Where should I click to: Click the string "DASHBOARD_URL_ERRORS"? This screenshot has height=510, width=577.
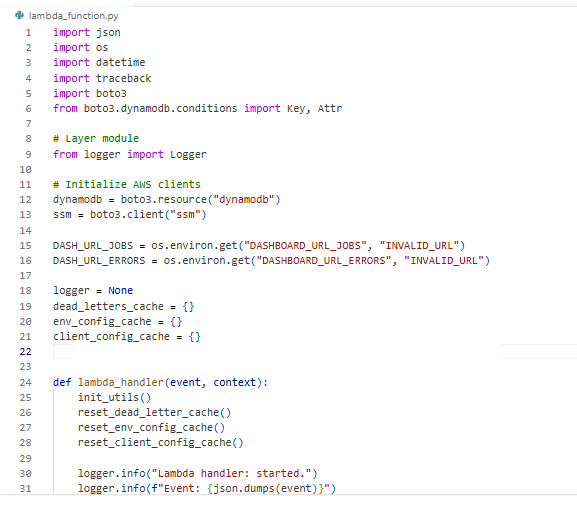coord(324,261)
